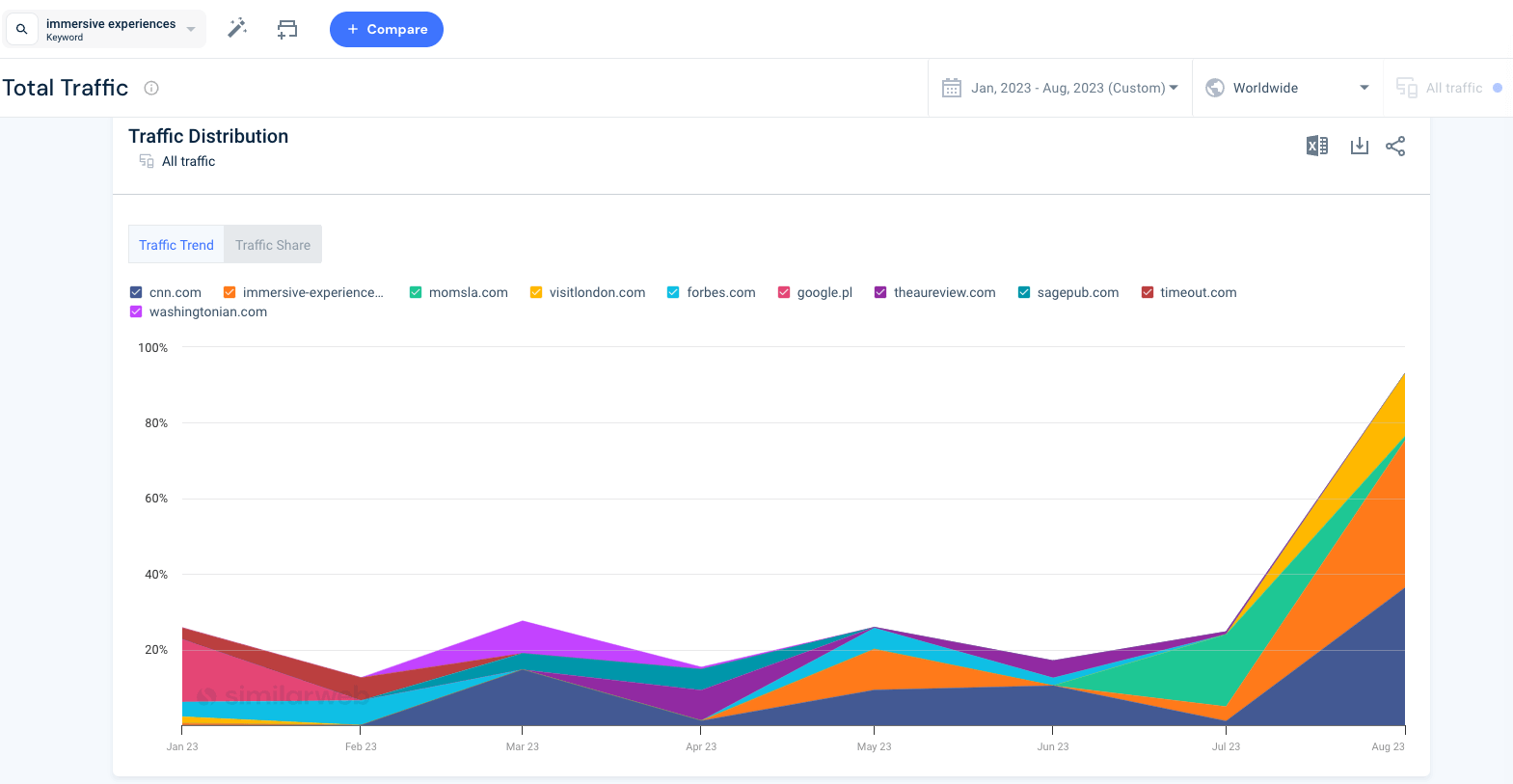Click the device icon next to All traffic filter
Screen dimensions: 1513x784
click(x=1407, y=88)
